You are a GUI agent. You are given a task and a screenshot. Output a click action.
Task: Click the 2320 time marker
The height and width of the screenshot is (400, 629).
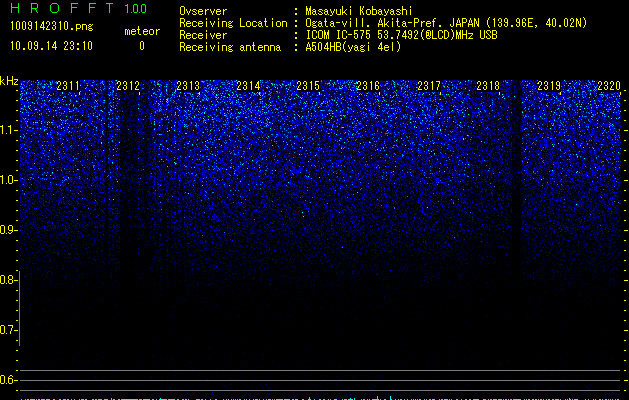(609, 86)
